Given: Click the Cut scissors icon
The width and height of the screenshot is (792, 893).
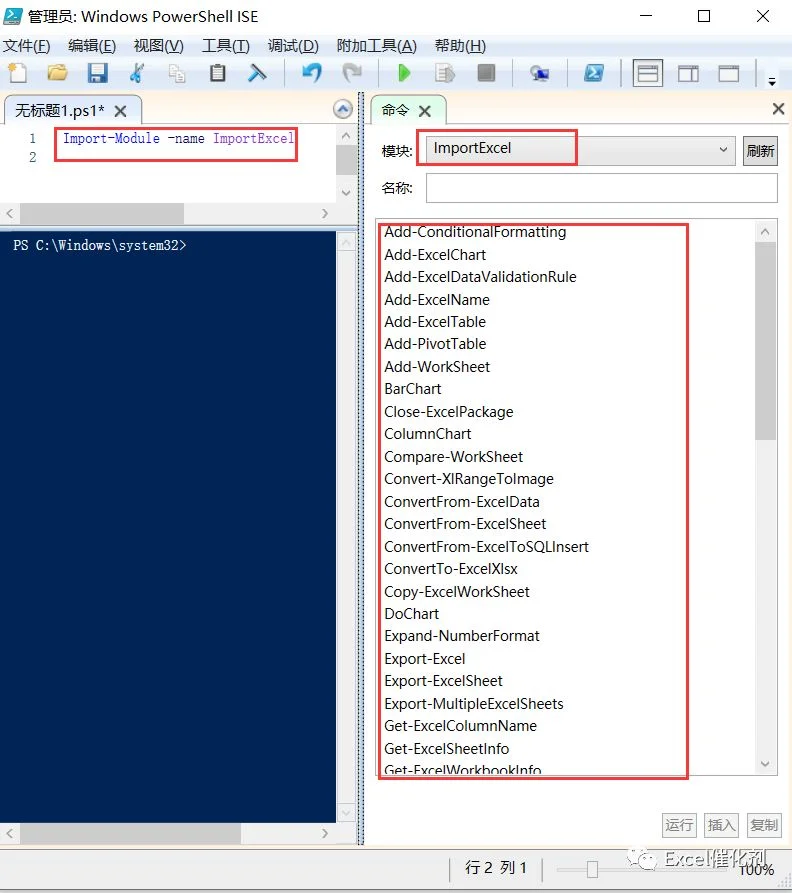Looking at the screenshot, I should (x=137, y=73).
